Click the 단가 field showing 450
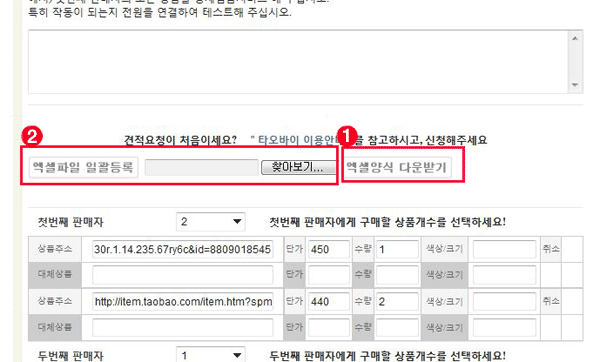This screenshot has width=600, height=362. [329, 249]
